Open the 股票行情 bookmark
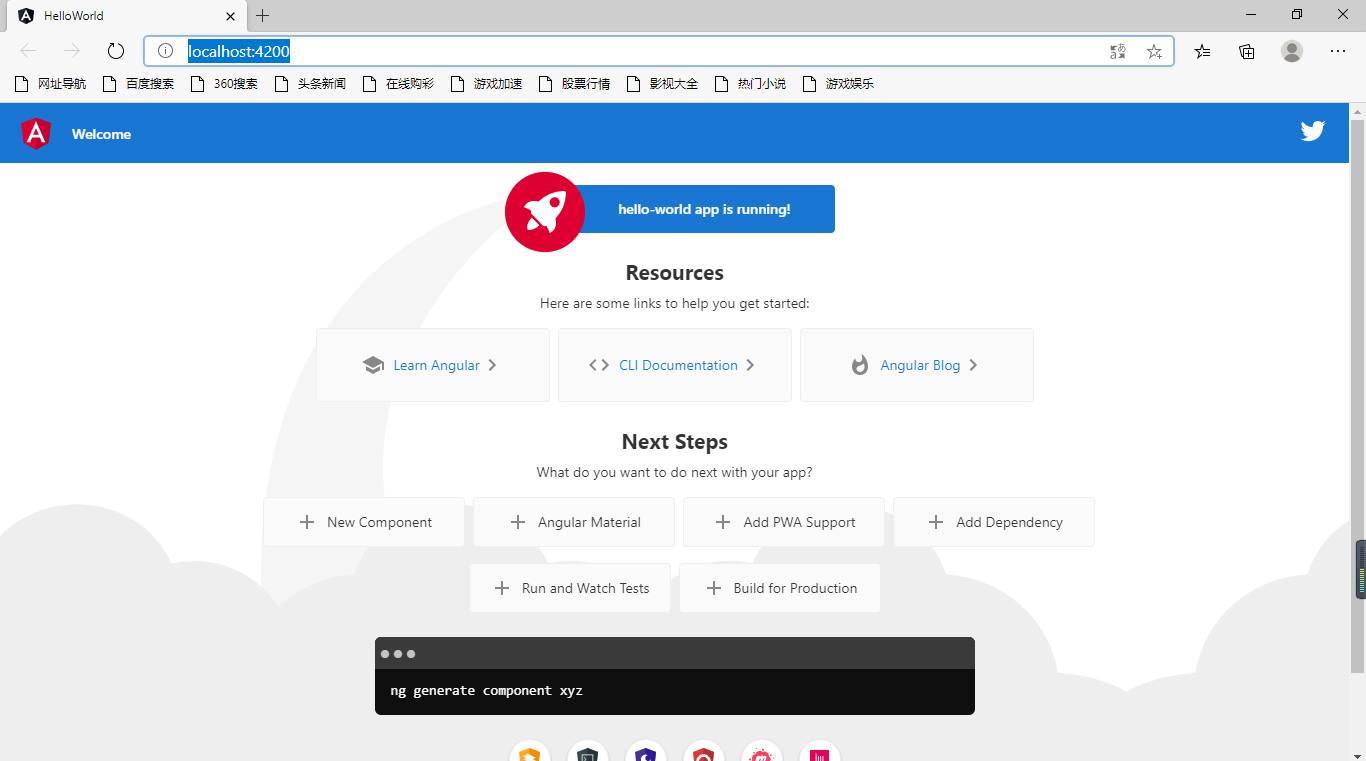 pos(574,84)
